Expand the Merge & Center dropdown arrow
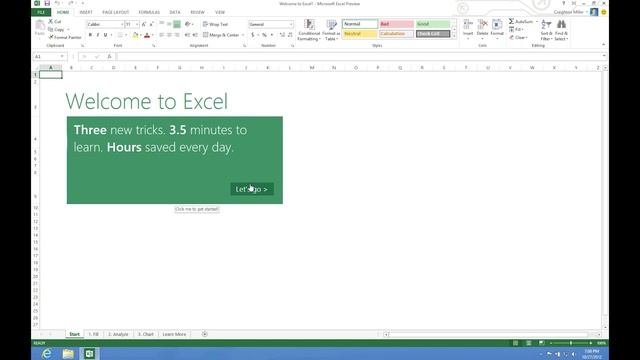 pyautogui.click(x=243, y=35)
